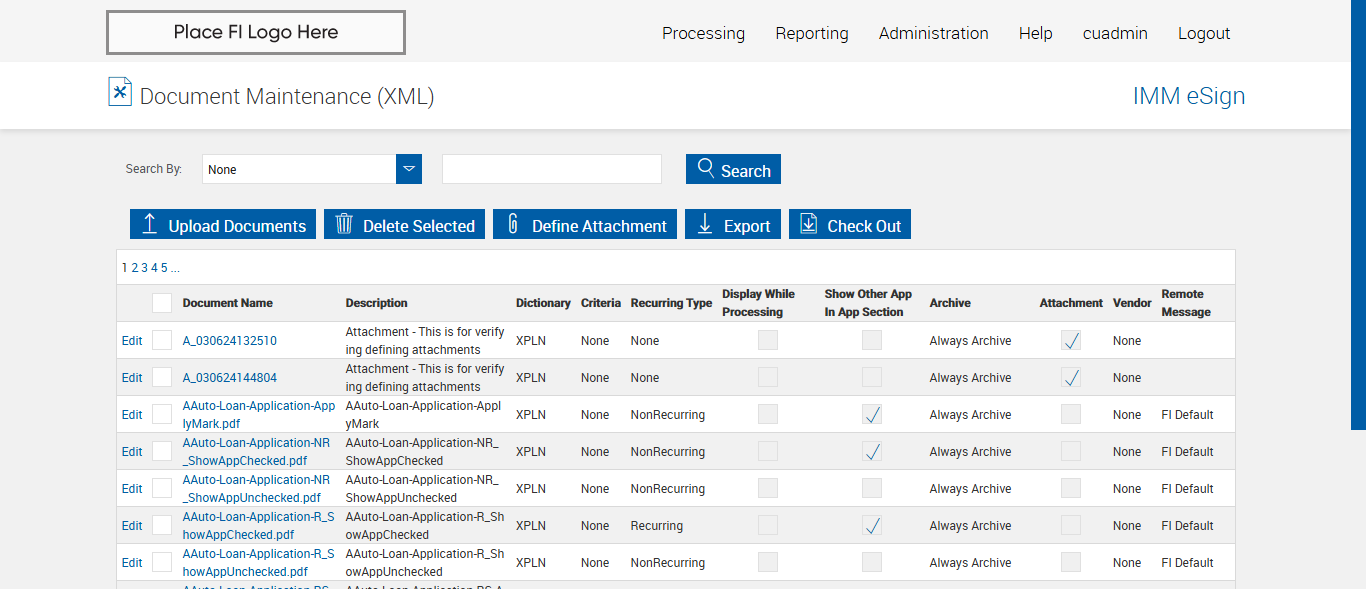Click the blue vertical scrollbar on right

pos(1358,215)
